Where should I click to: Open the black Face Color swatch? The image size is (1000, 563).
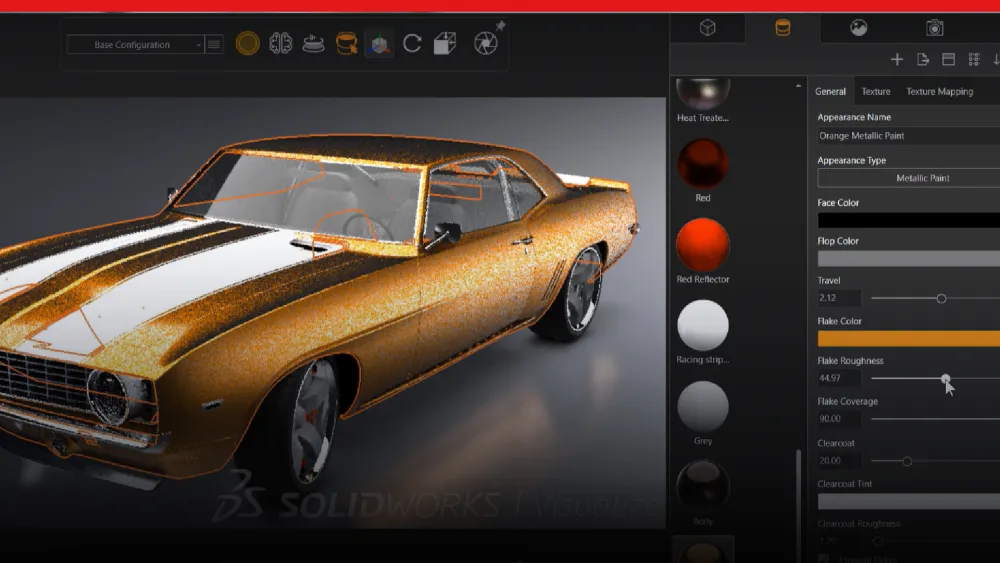click(x=909, y=220)
